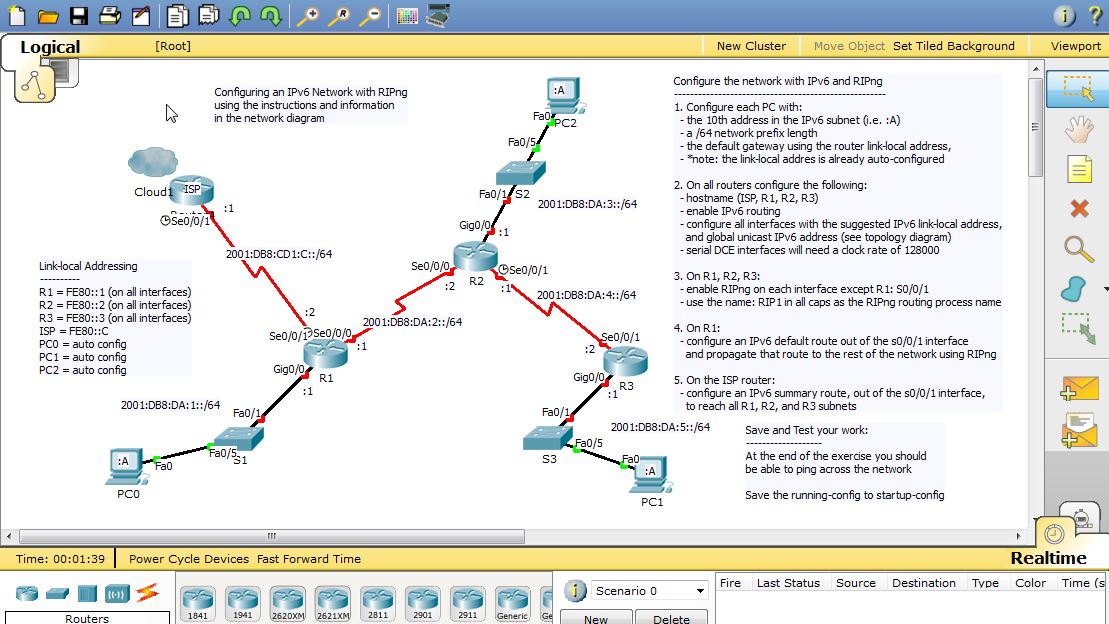
Task: Select the Resize Shape tool
Action: click(1080, 323)
